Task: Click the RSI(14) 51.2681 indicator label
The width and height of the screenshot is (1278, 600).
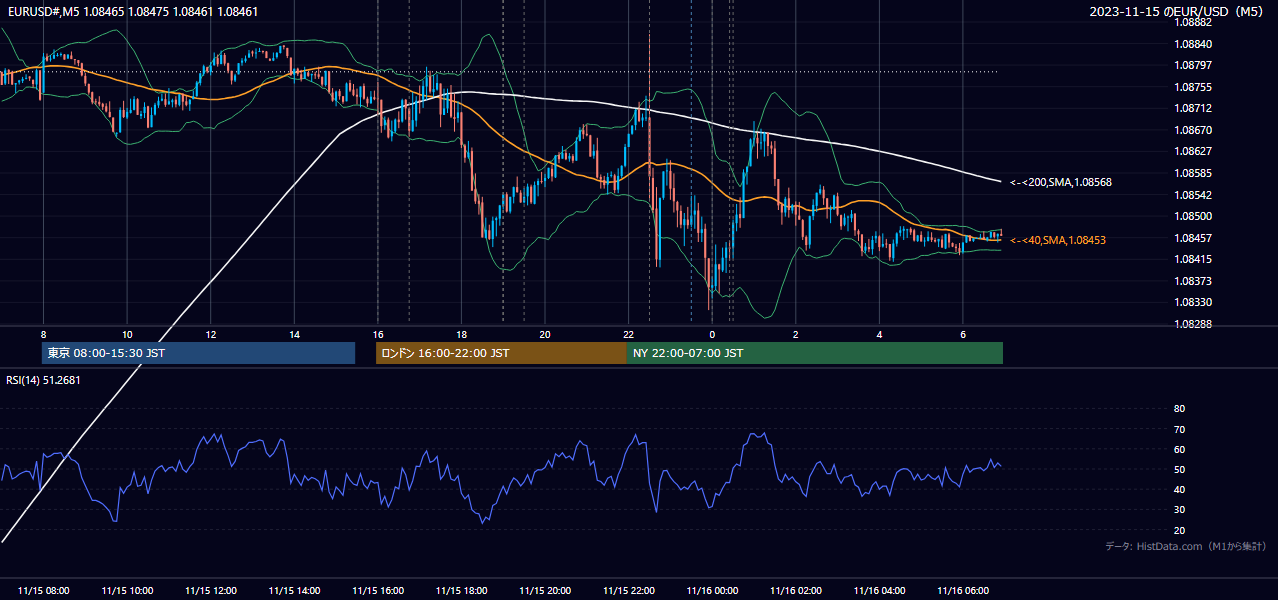Action: [x=44, y=380]
